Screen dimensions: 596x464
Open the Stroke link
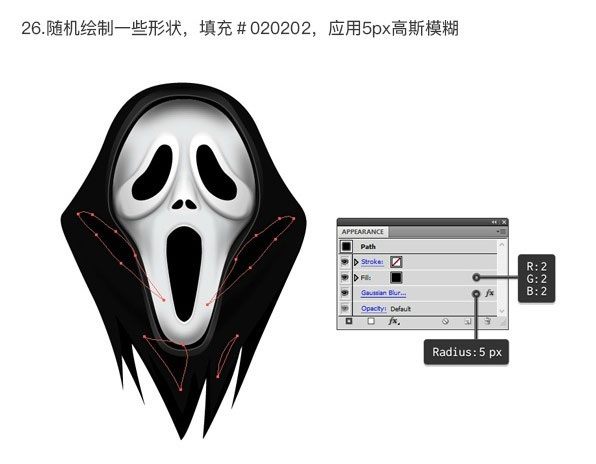[372, 262]
